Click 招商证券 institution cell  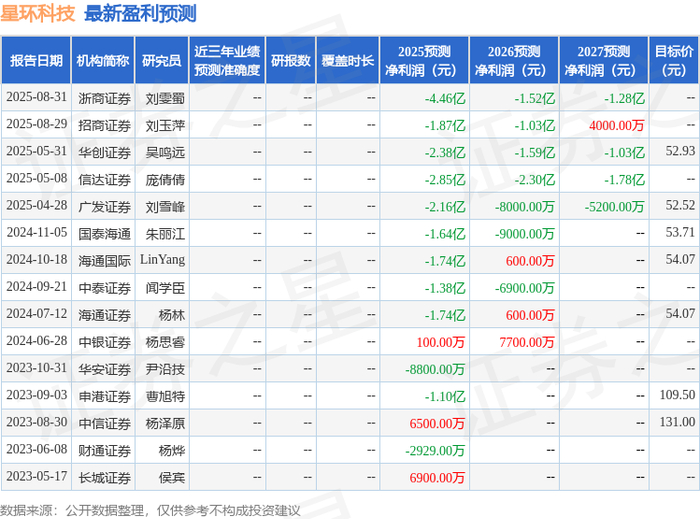click(x=104, y=125)
